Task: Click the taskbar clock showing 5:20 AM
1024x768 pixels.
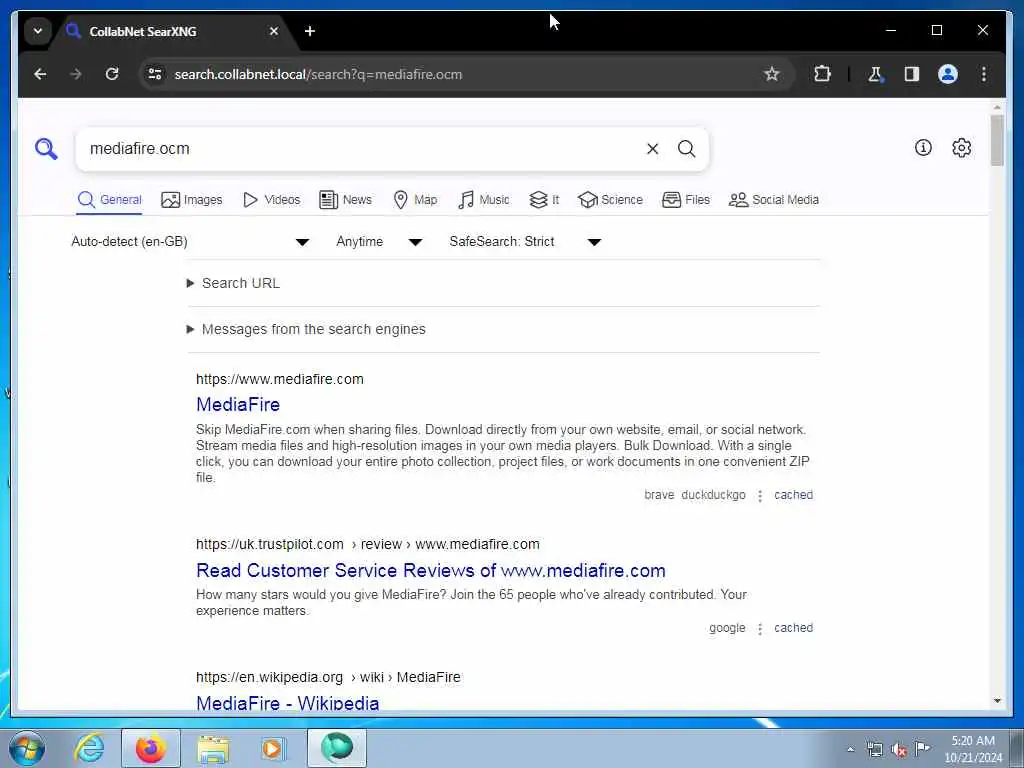Action: click(x=972, y=748)
